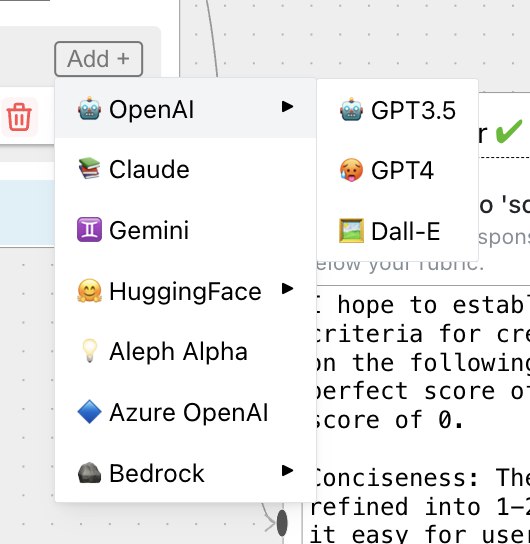Viewport: 530px width, 544px height.
Task: Click the blue diamond Azure icon
Action: click(89, 412)
